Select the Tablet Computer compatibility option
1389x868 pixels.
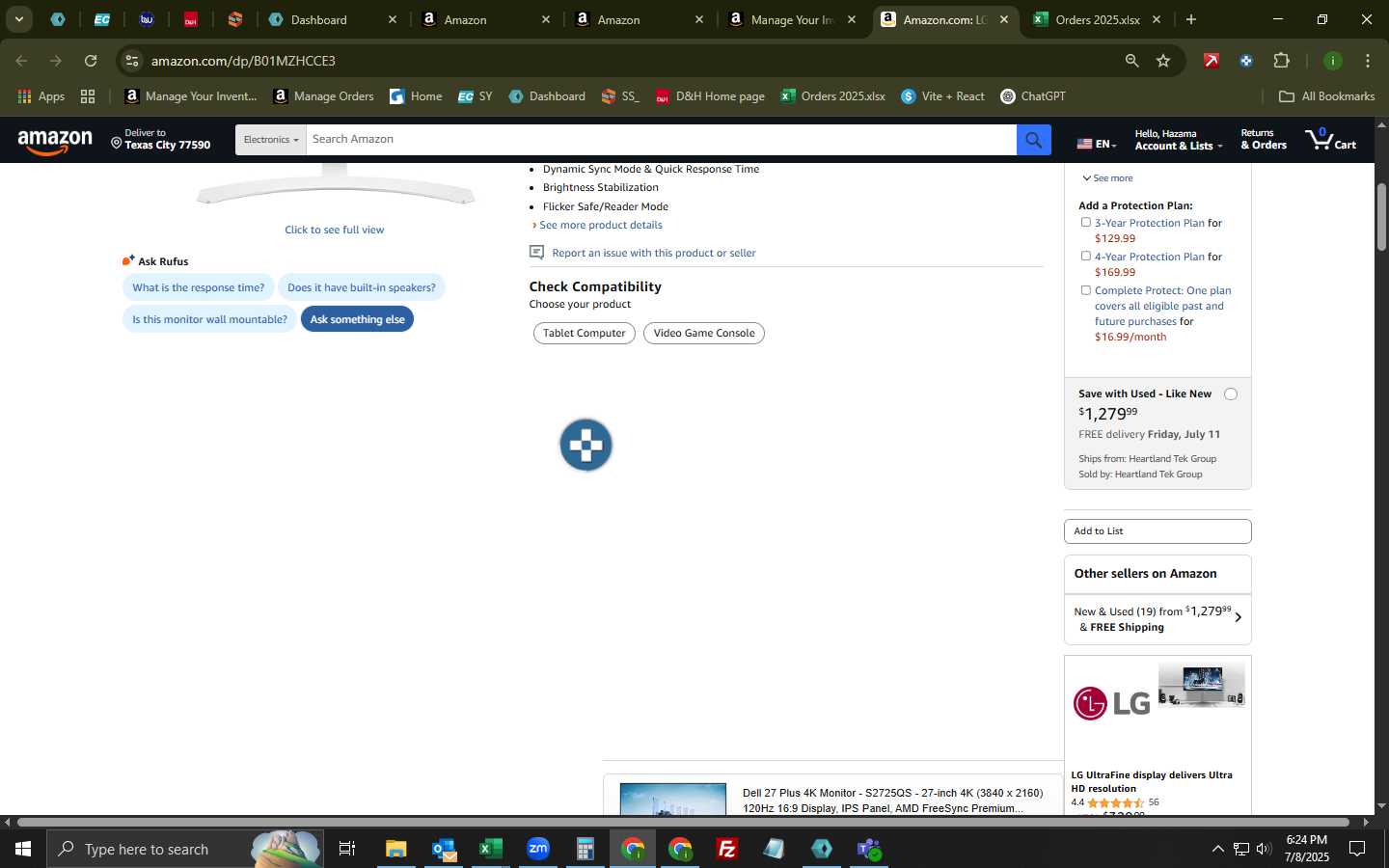(584, 334)
